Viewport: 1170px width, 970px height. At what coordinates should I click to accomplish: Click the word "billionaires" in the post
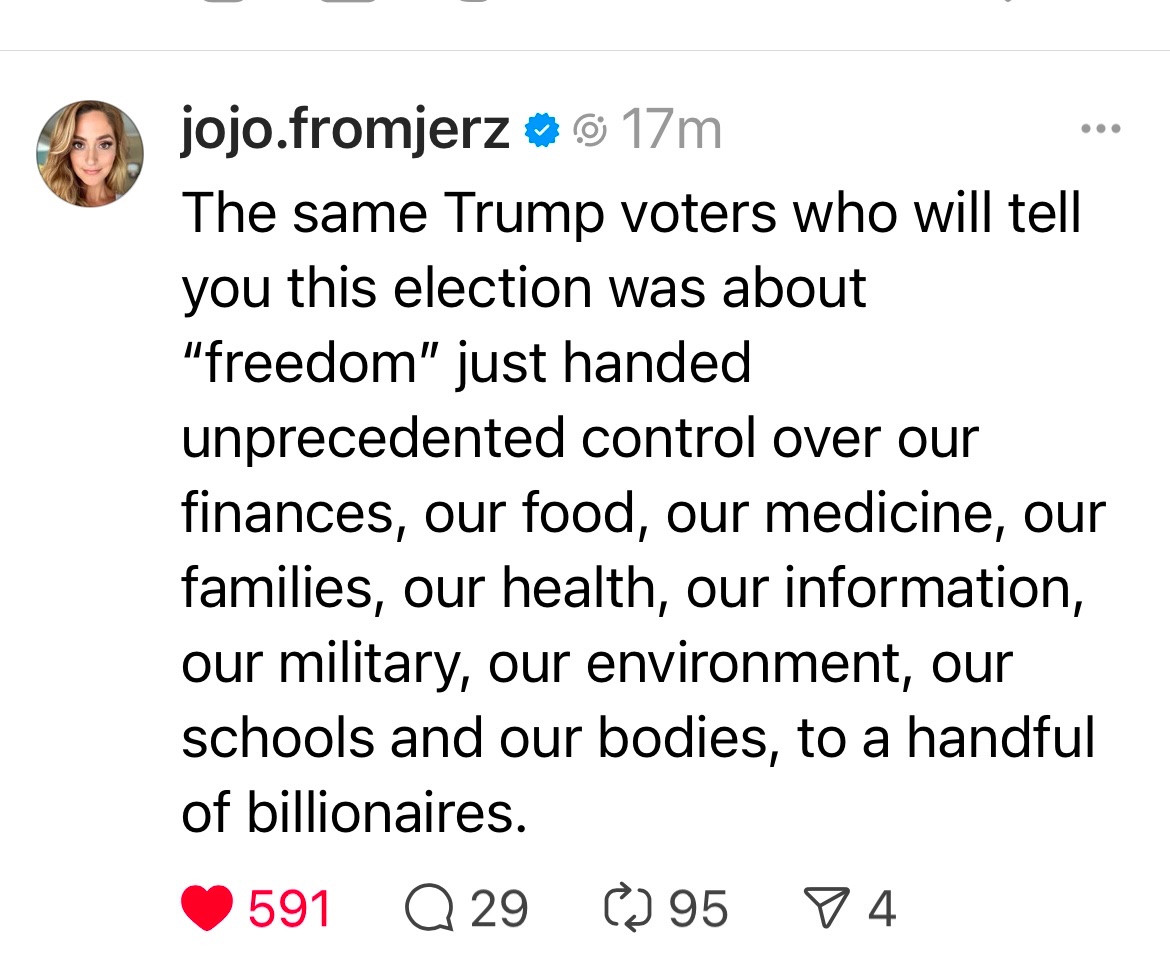[x=386, y=813]
